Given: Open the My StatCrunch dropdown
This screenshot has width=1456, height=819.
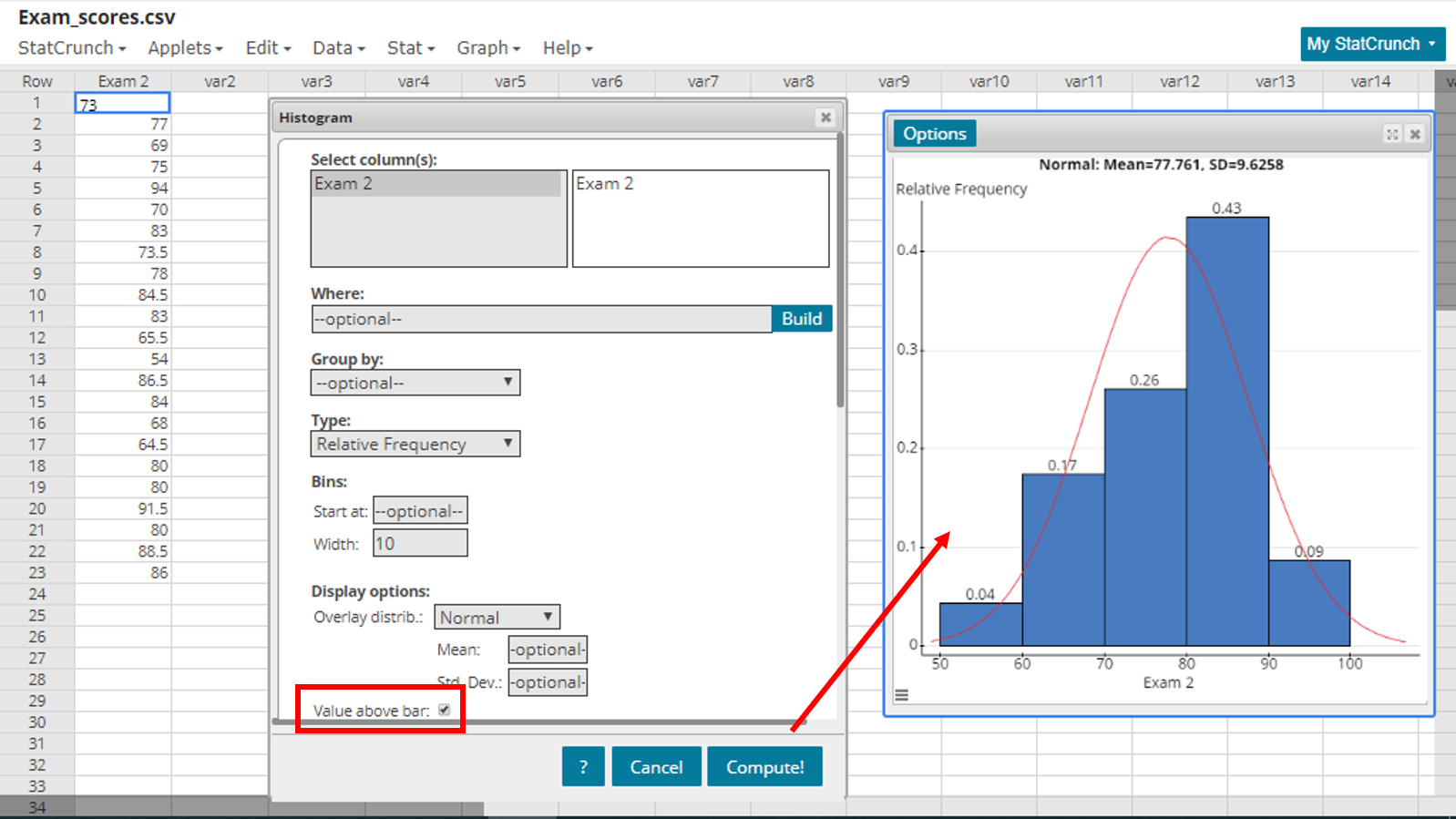Looking at the screenshot, I should [x=1372, y=44].
